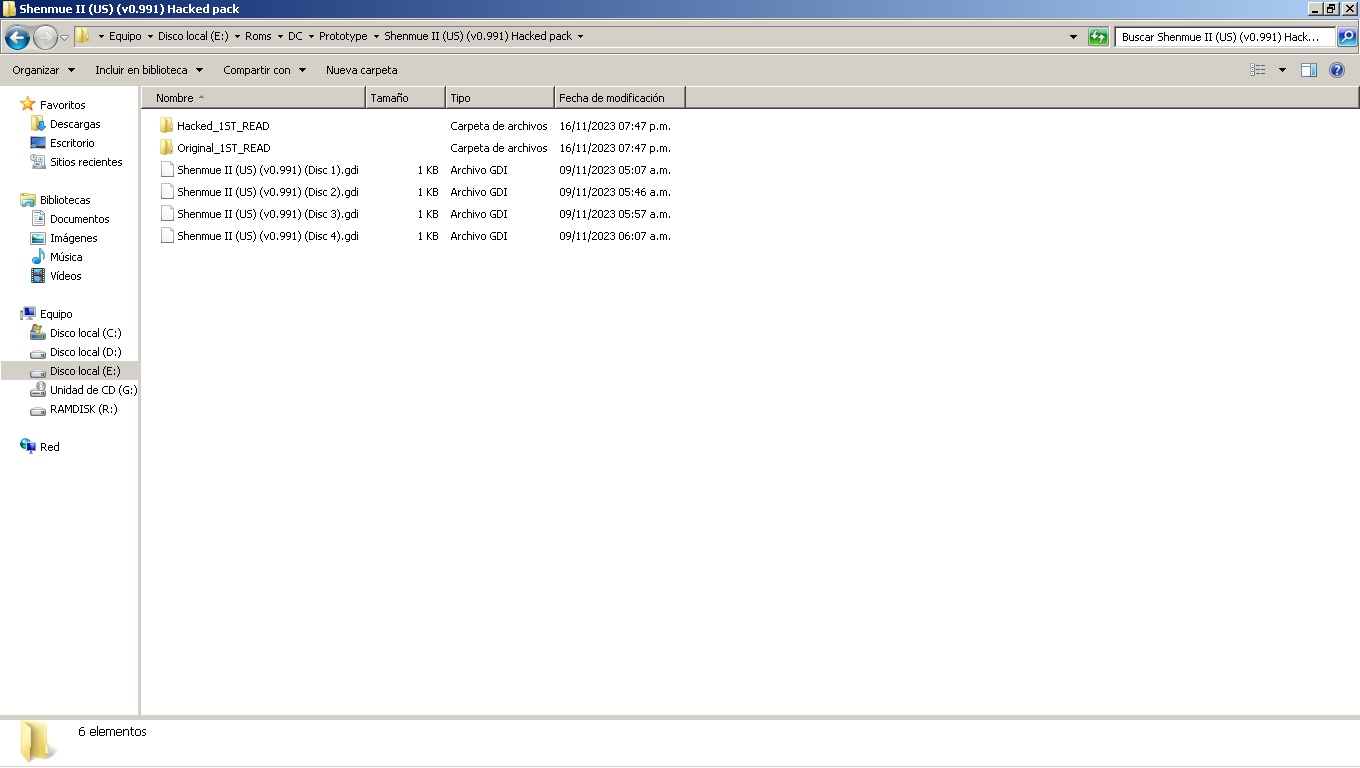Click the Original_1ST_READ folder name
Image resolution: width=1360 pixels, height=768 pixels.
(224, 148)
